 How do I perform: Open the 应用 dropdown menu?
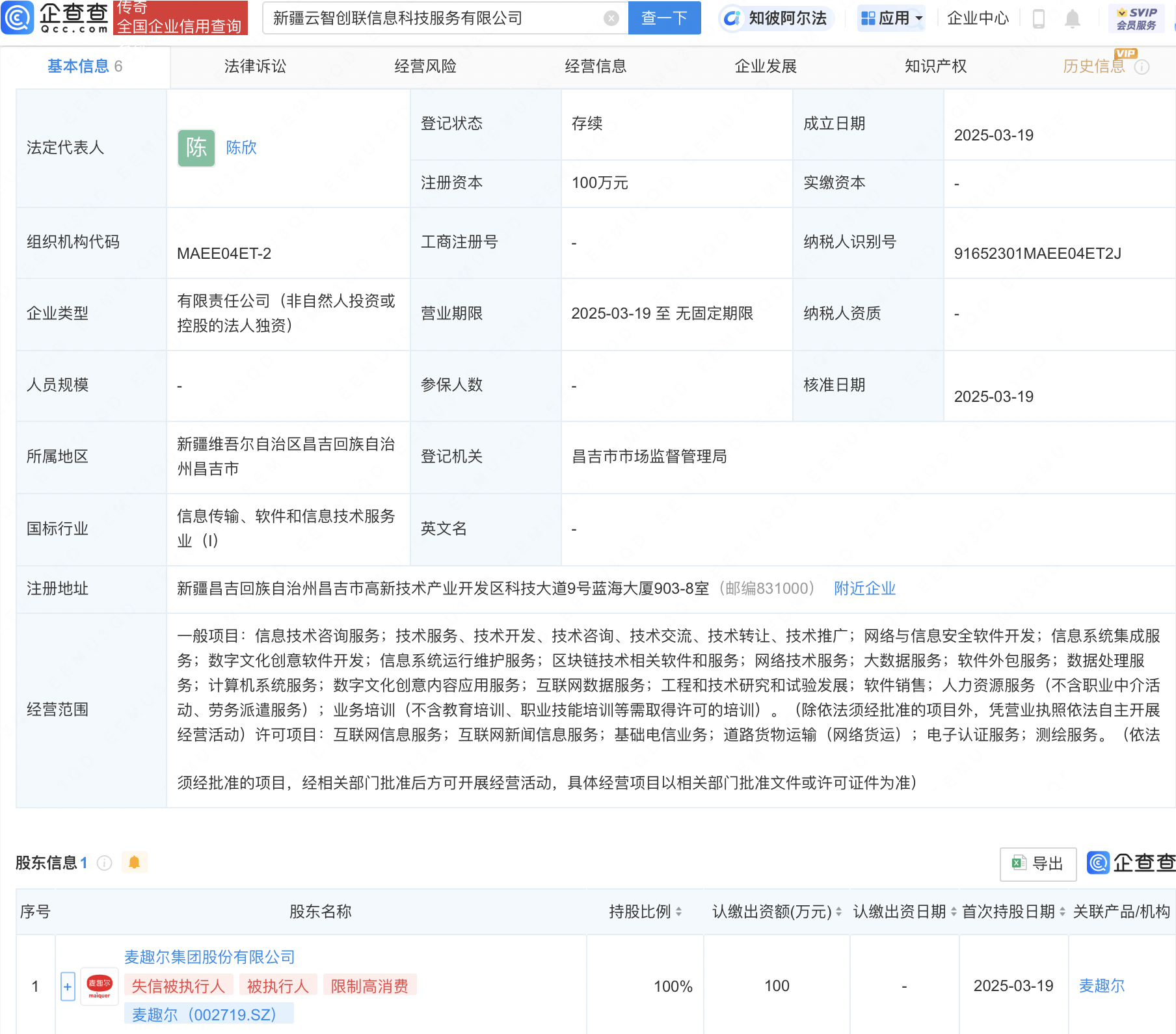[x=892, y=18]
